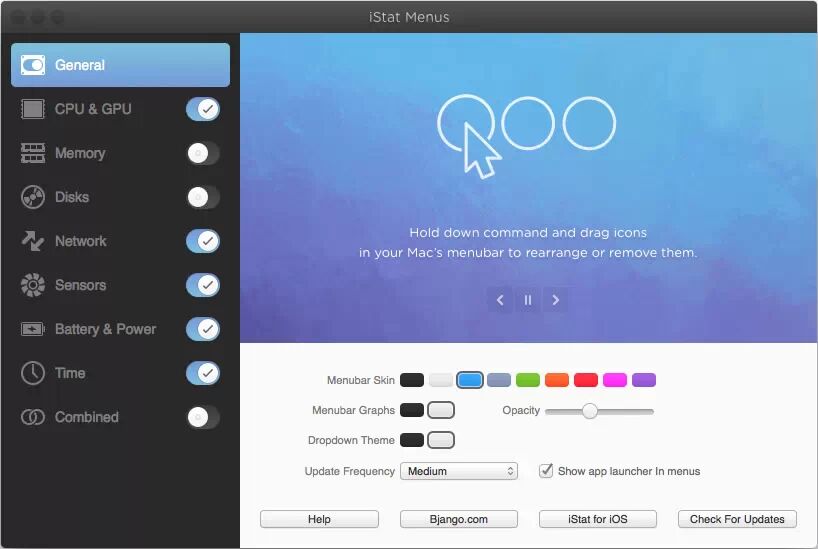The width and height of the screenshot is (818, 549).
Task: Pause the tip slideshow
Action: (527, 300)
